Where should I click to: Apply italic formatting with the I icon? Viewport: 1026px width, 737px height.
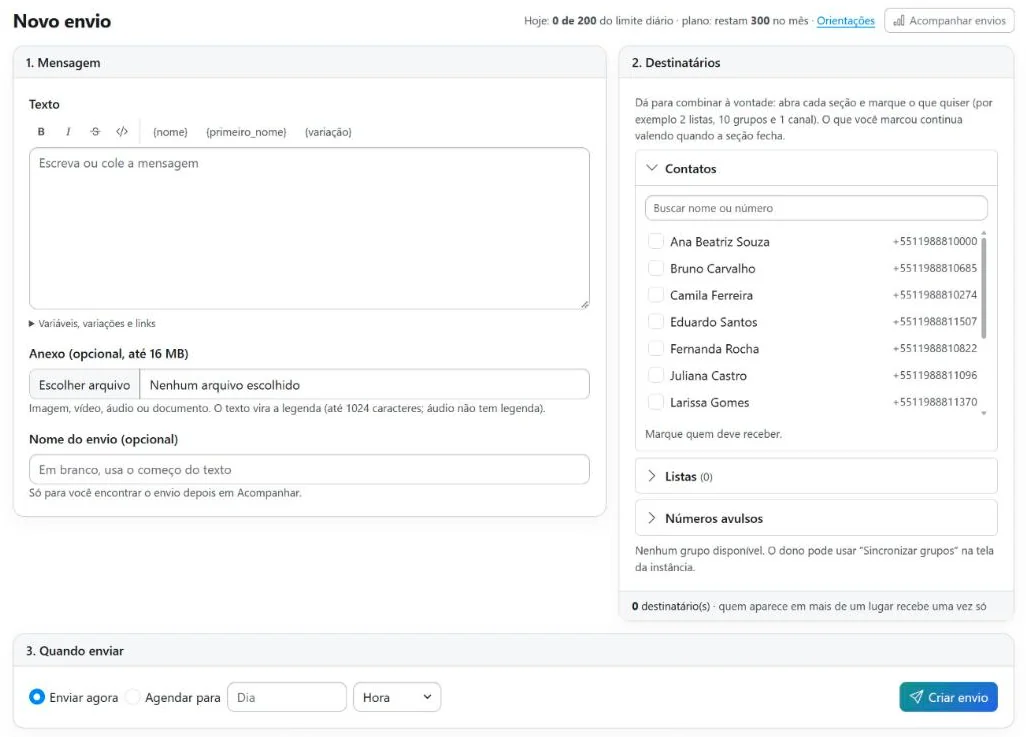click(68, 132)
